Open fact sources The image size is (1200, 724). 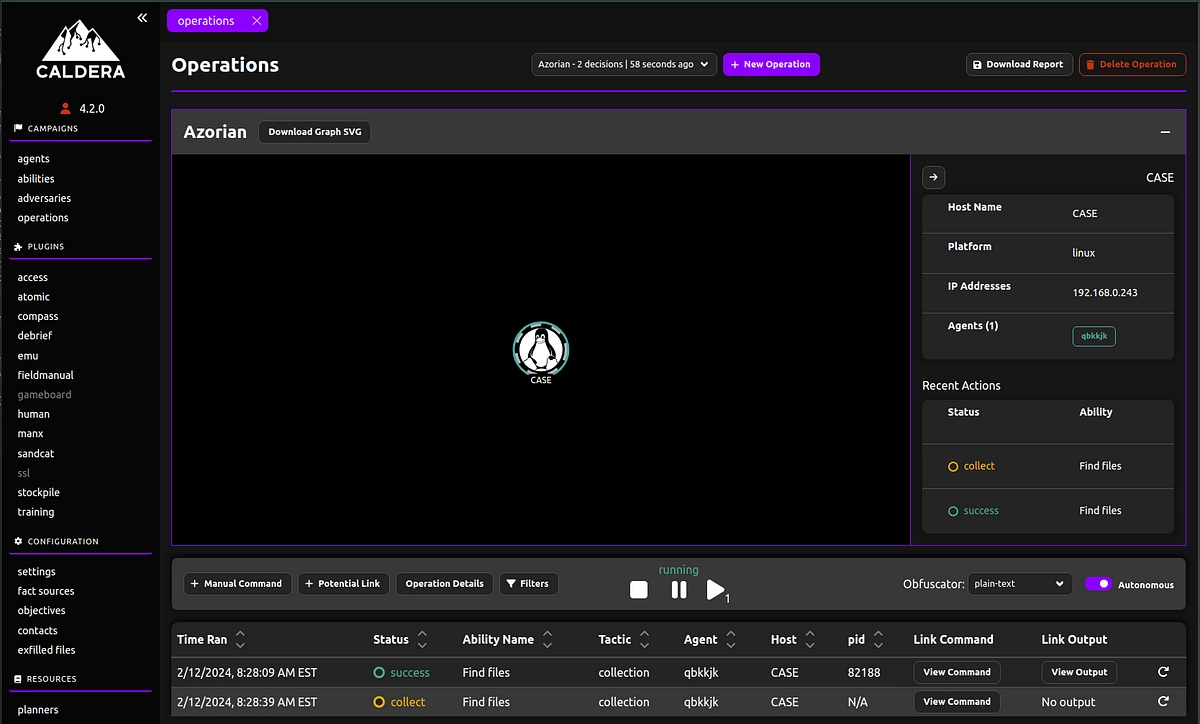(x=46, y=591)
